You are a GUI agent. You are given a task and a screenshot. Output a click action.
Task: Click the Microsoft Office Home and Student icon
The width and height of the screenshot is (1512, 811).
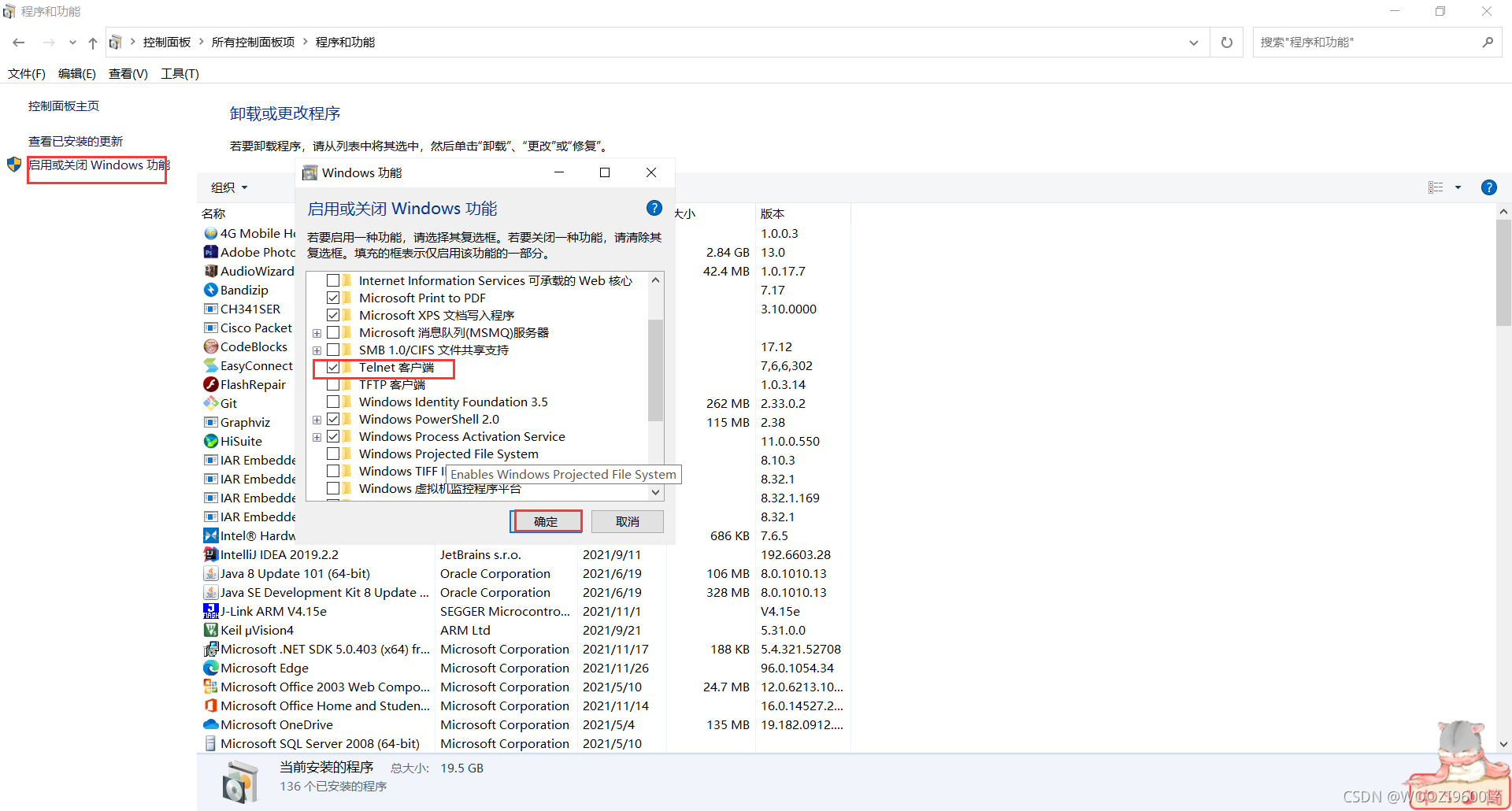210,706
